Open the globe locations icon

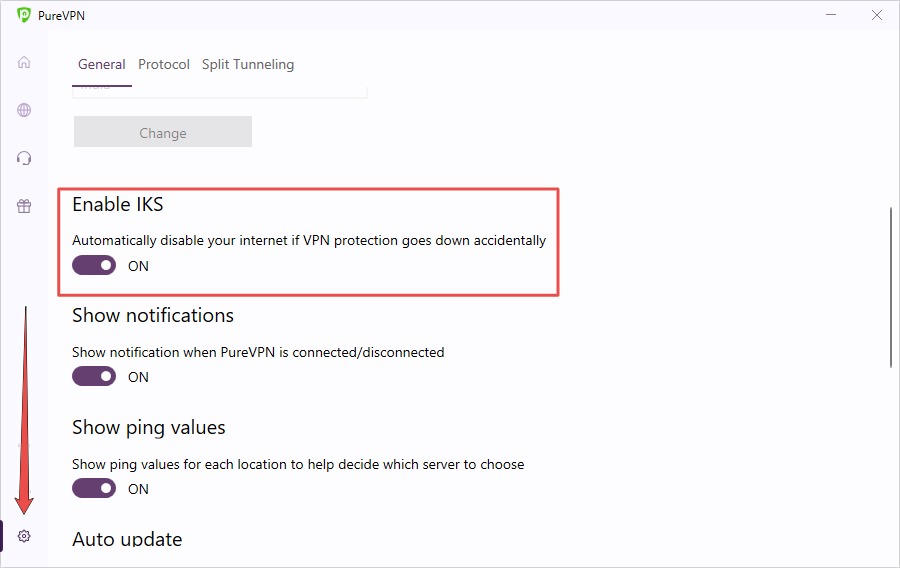24,110
